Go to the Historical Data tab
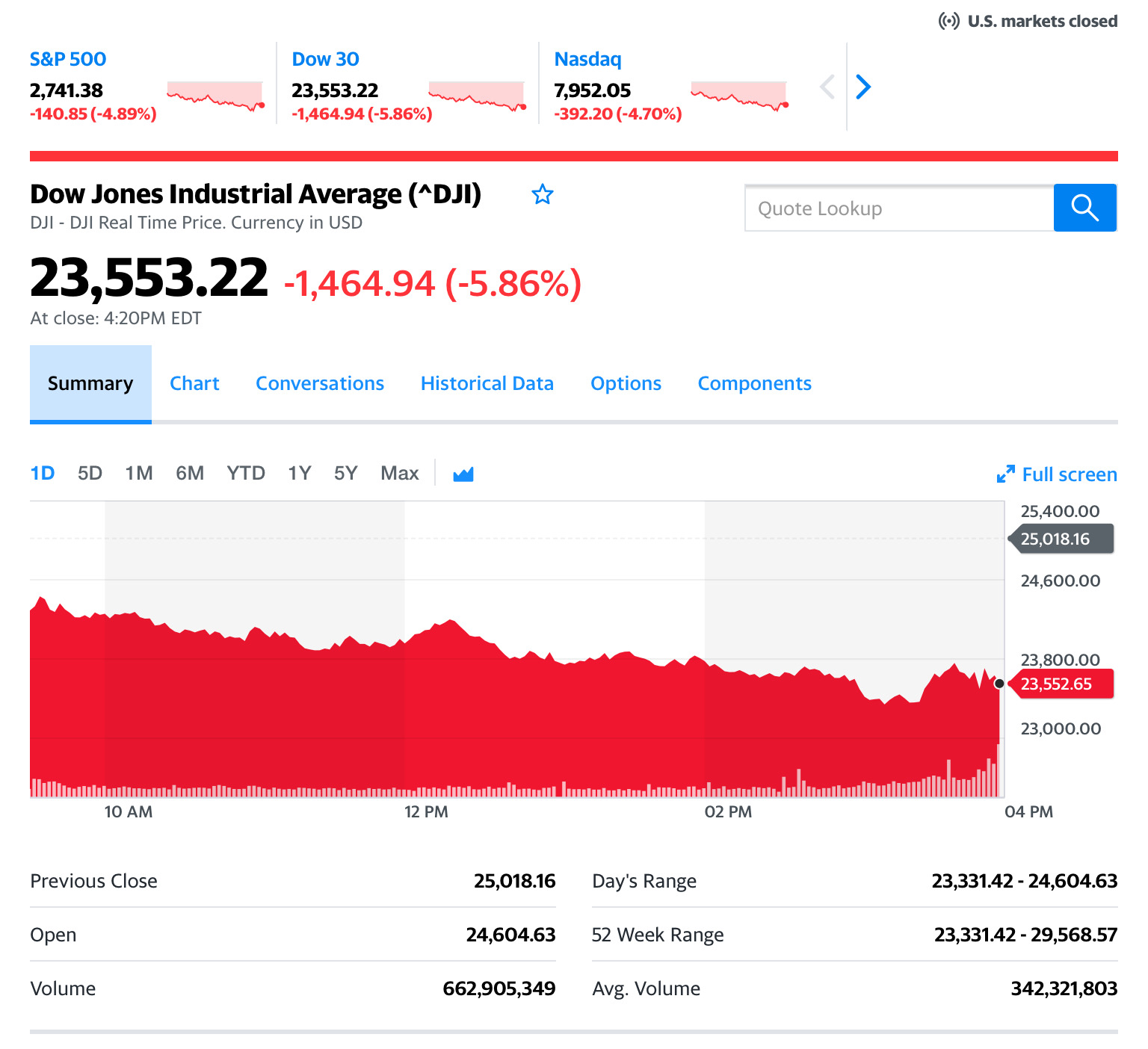1148x1049 pixels. pos(487,384)
